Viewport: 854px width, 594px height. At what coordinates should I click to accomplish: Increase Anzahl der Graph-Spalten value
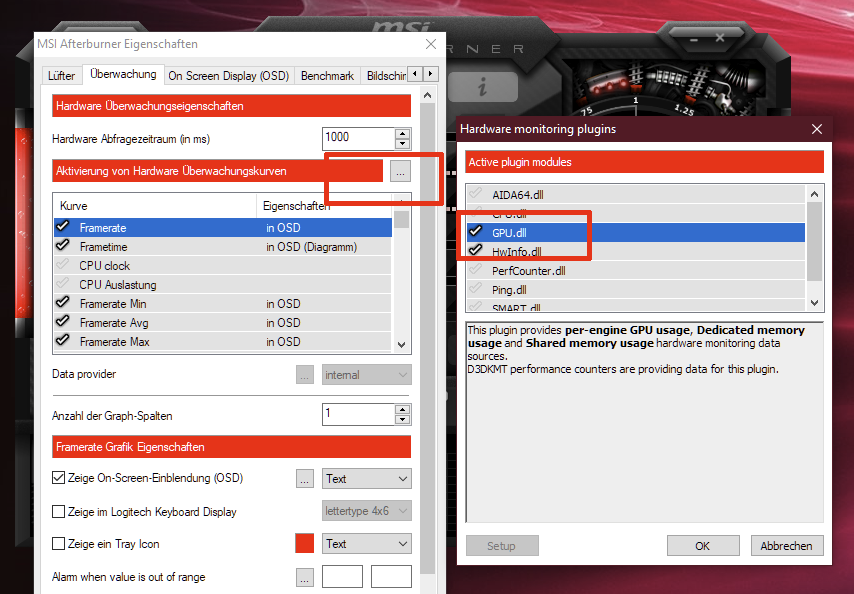click(x=402, y=409)
